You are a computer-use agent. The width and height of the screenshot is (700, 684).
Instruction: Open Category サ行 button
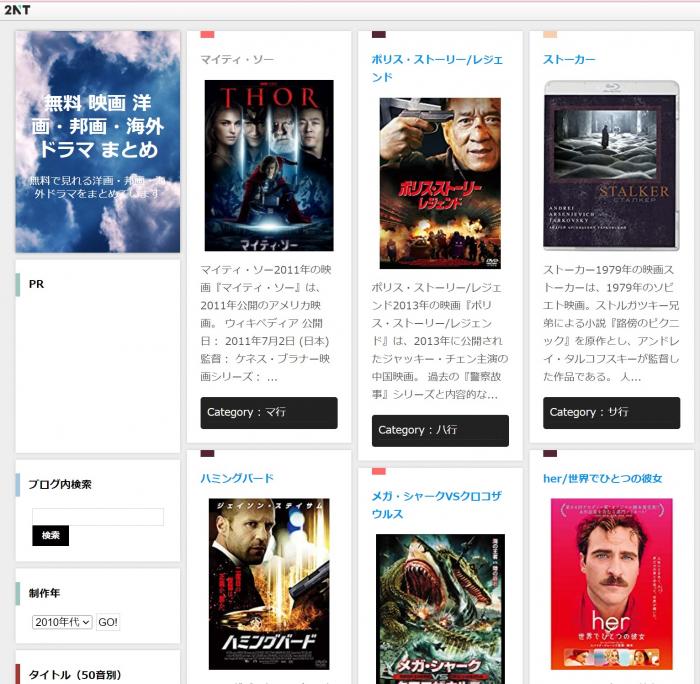pos(612,413)
